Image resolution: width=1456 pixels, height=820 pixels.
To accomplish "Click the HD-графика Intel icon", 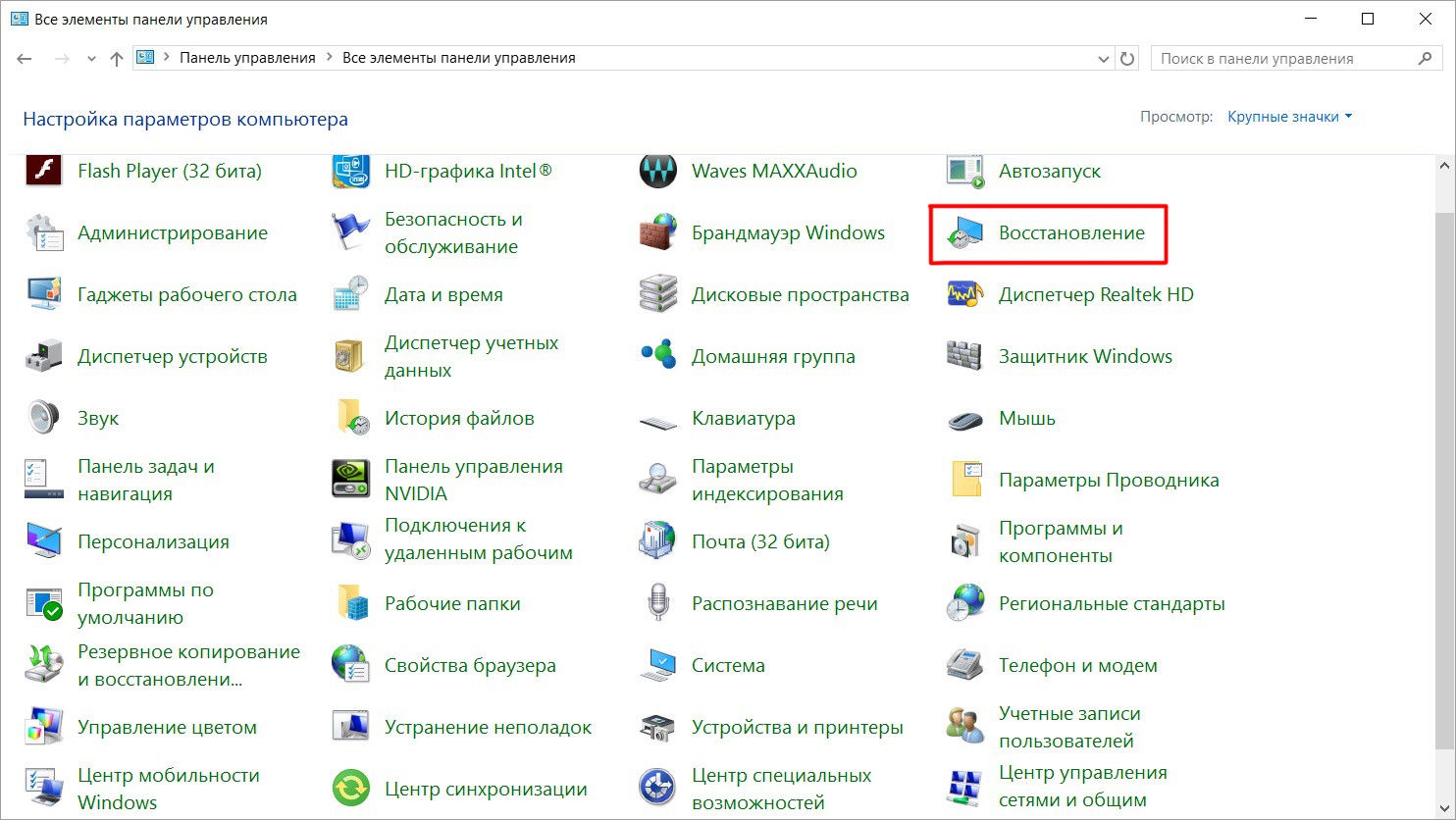I will click(350, 171).
